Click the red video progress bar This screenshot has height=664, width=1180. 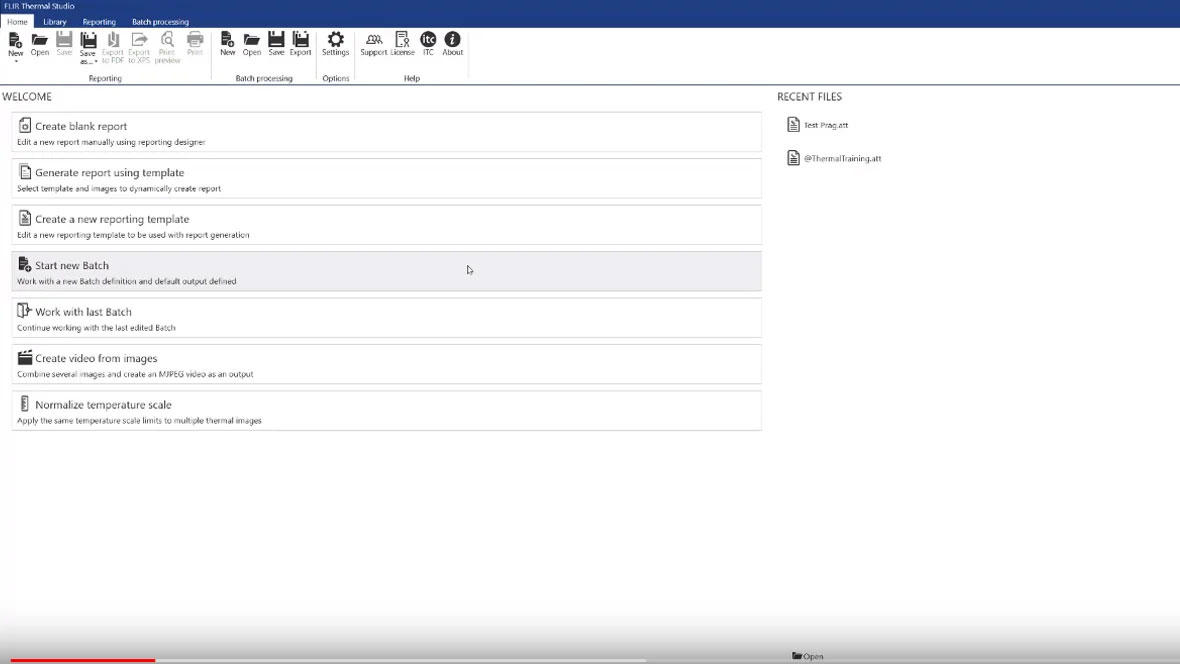(82, 660)
